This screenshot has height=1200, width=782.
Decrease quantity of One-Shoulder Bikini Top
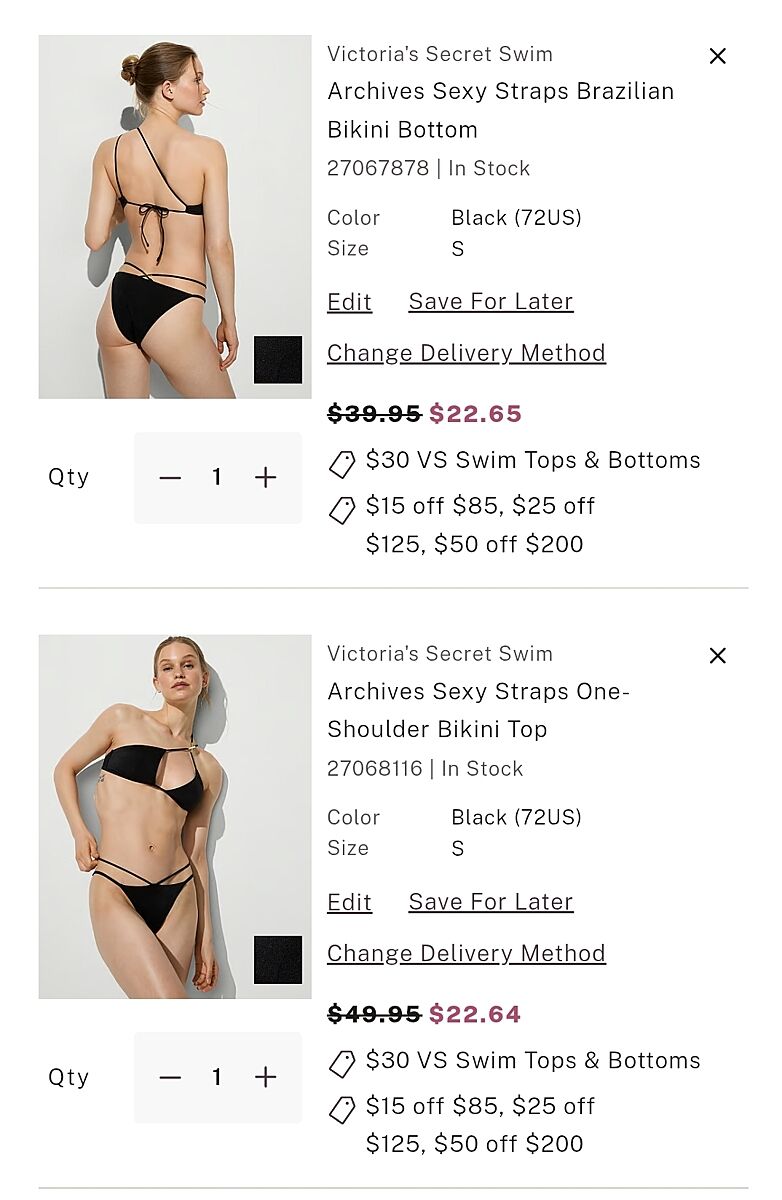click(x=170, y=1077)
